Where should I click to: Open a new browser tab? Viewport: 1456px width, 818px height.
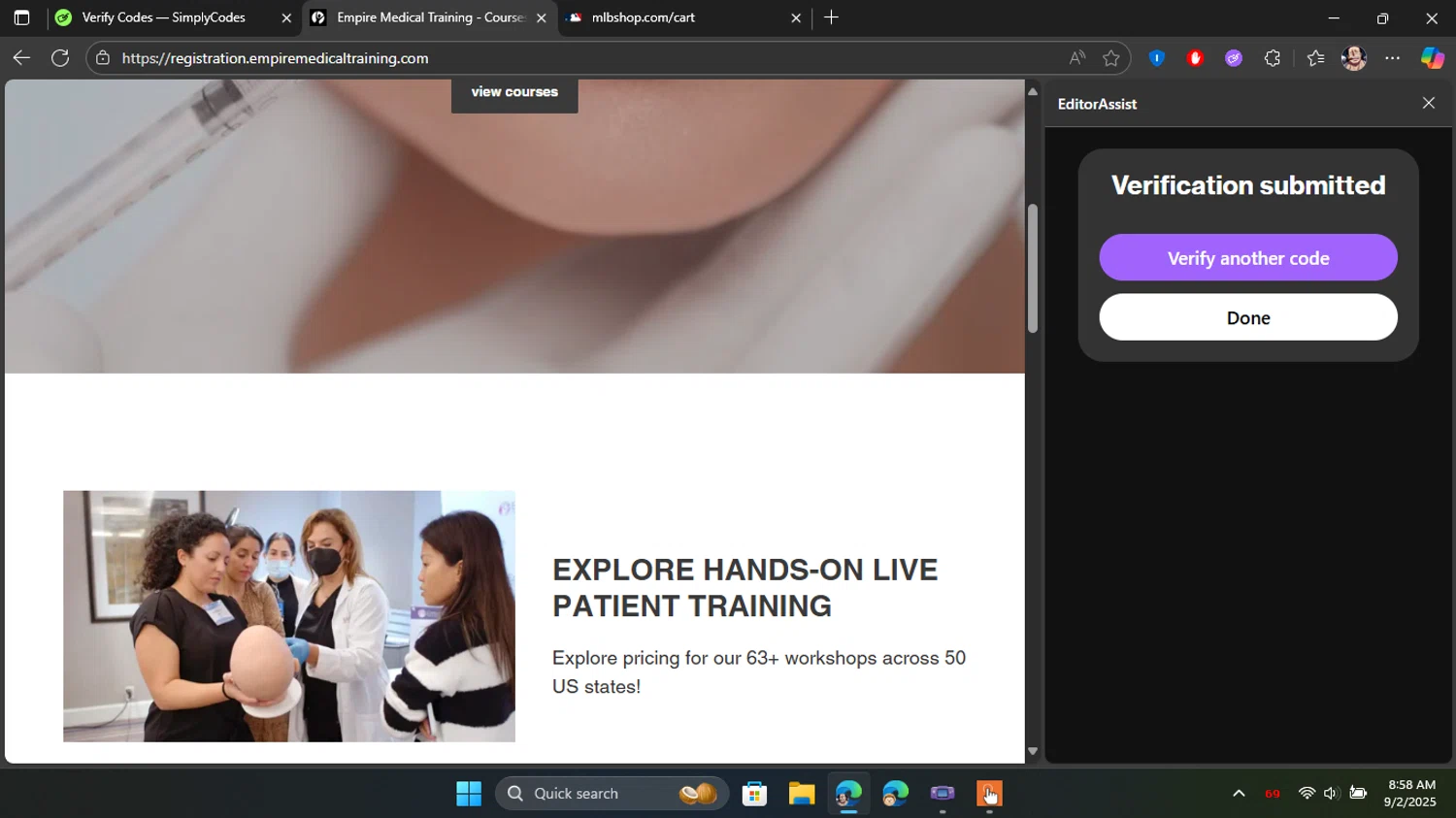coord(831,17)
